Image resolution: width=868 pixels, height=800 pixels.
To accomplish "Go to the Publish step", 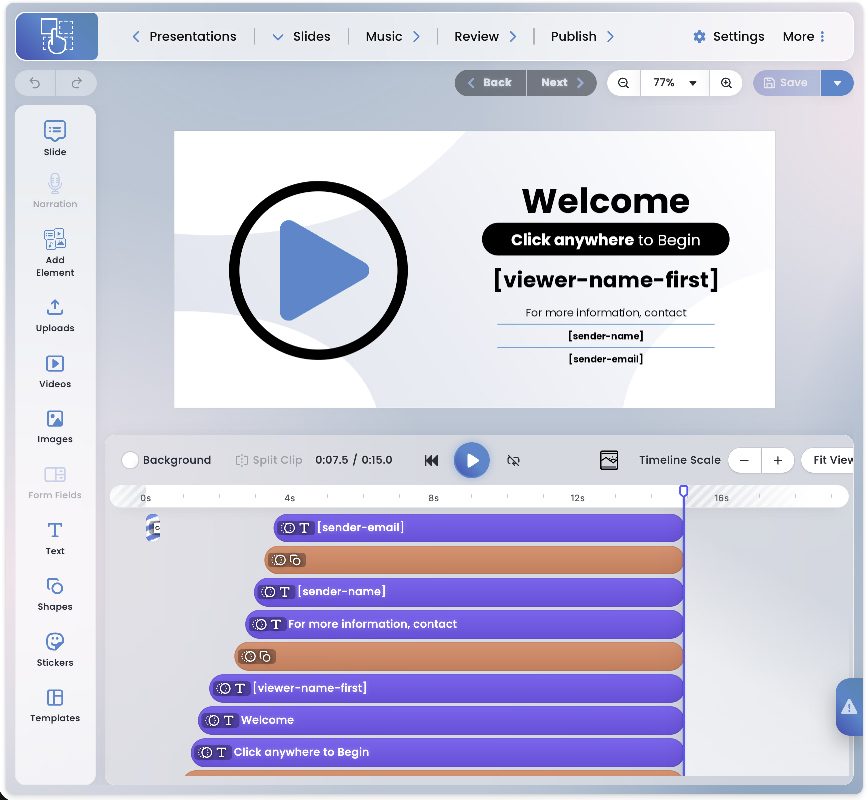I will tap(582, 37).
